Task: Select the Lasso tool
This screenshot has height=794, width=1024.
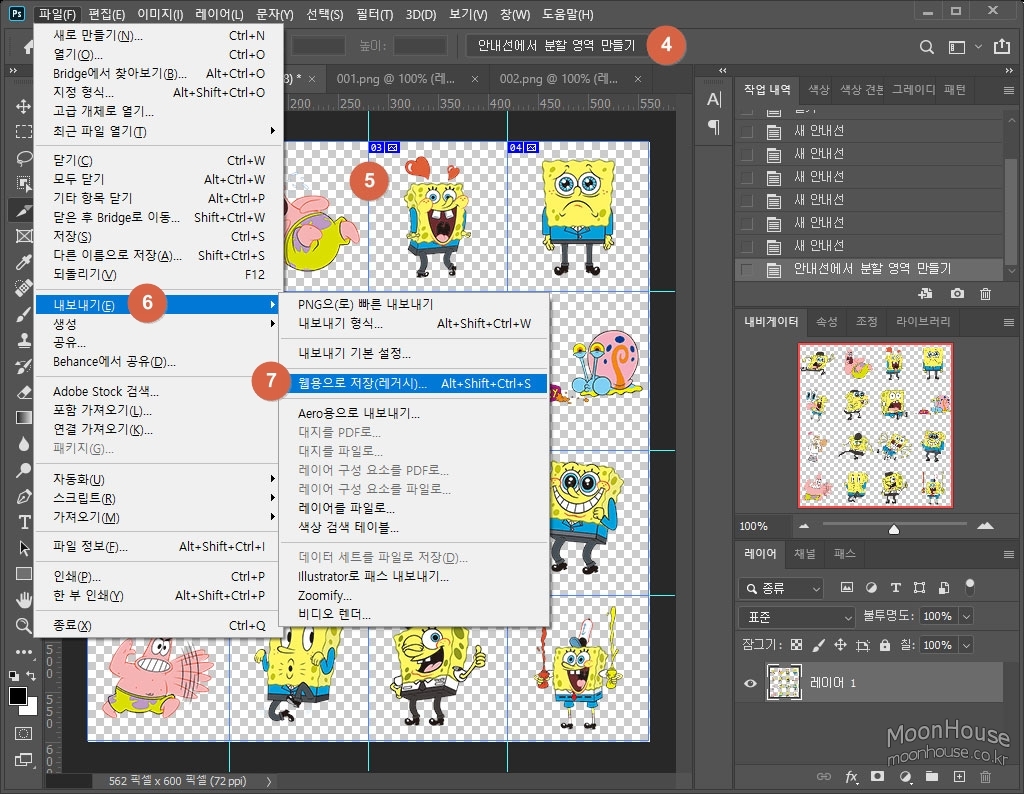Action: click(x=24, y=158)
